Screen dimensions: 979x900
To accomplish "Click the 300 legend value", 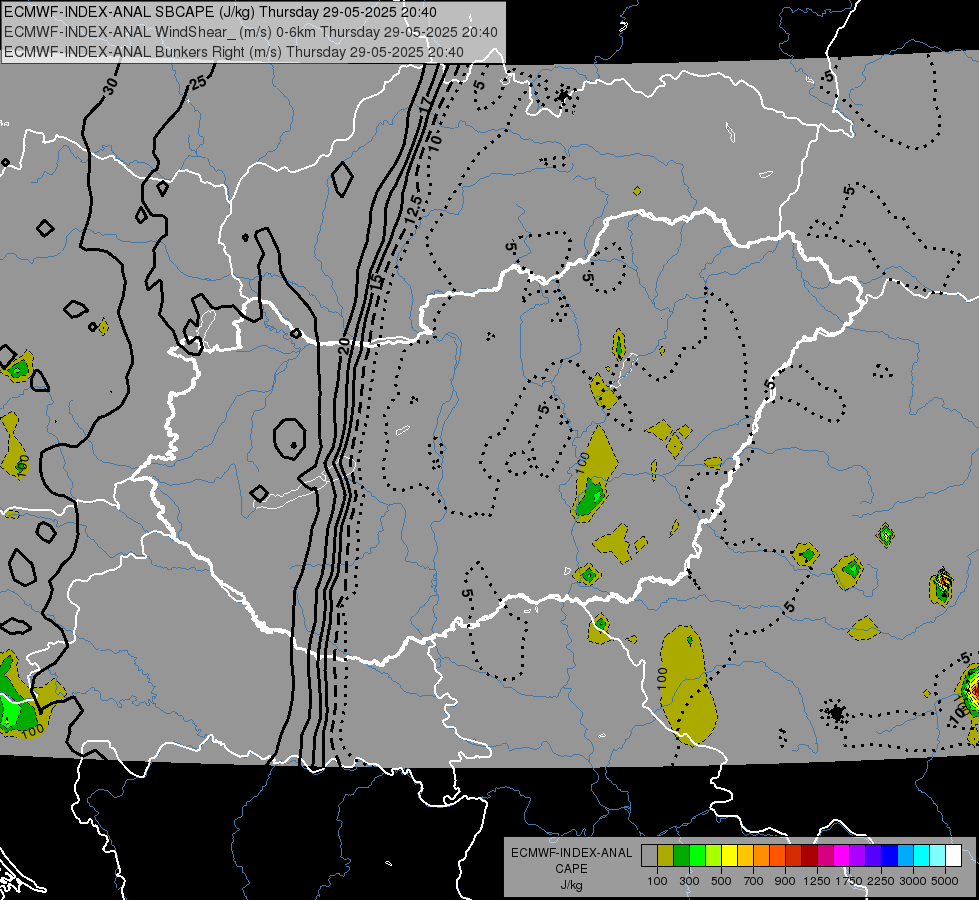I will click(x=689, y=881).
